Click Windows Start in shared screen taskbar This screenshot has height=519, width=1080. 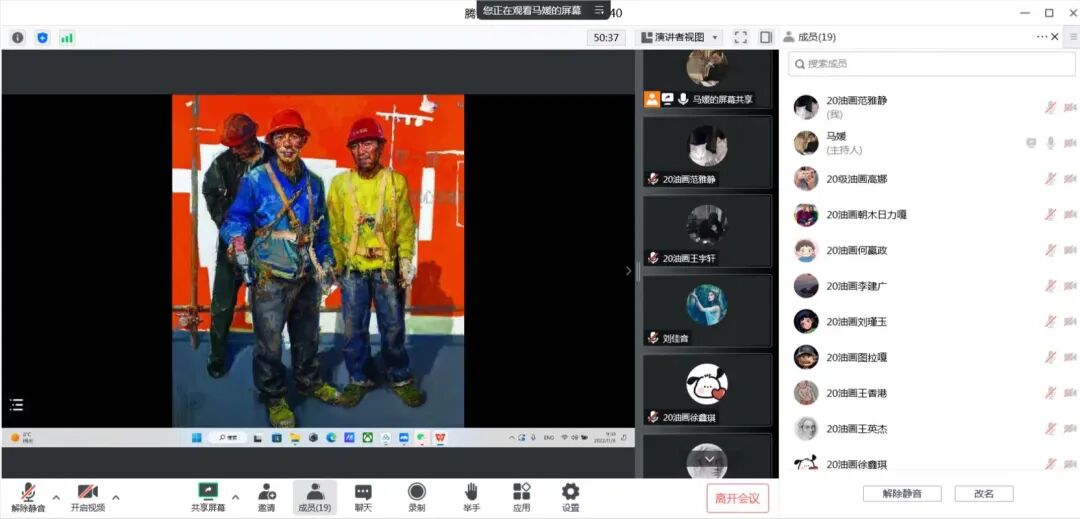[196, 437]
